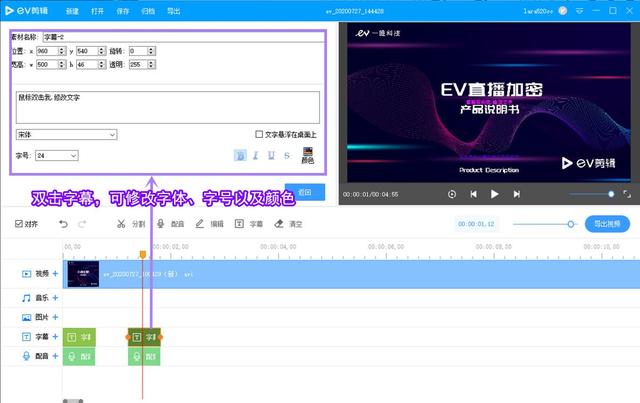640x403 pixels.
Task: Toggle the 对齐 snap checkbox
Action: pos(19,224)
